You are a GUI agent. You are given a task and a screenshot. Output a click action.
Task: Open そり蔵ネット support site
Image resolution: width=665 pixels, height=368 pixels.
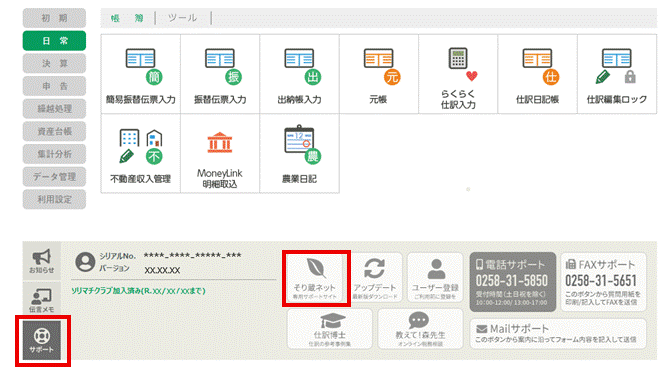pyautogui.click(x=315, y=279)
